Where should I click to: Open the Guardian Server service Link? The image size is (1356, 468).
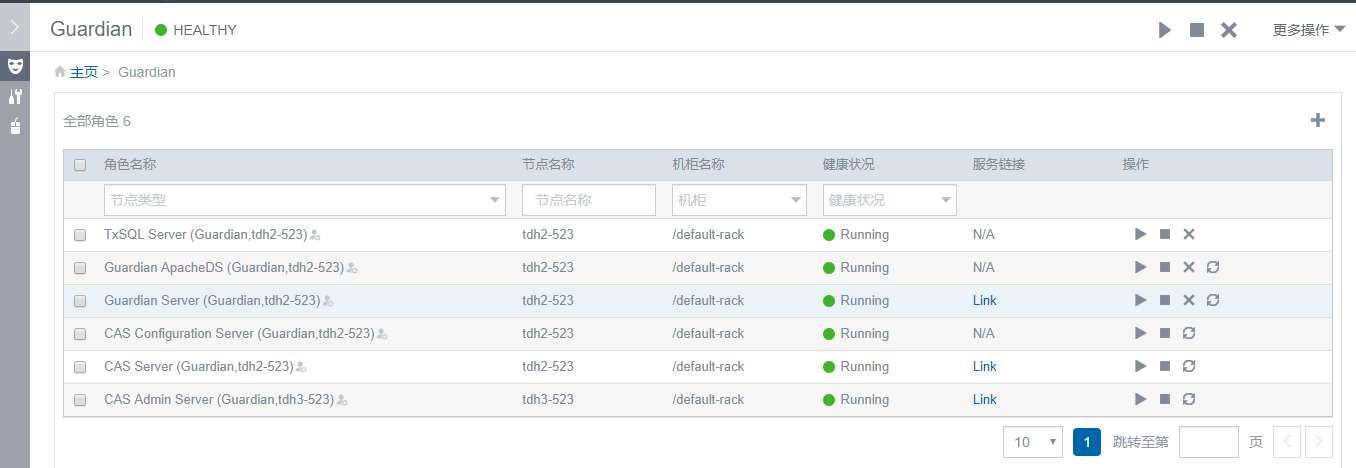(x=984, y=300)
